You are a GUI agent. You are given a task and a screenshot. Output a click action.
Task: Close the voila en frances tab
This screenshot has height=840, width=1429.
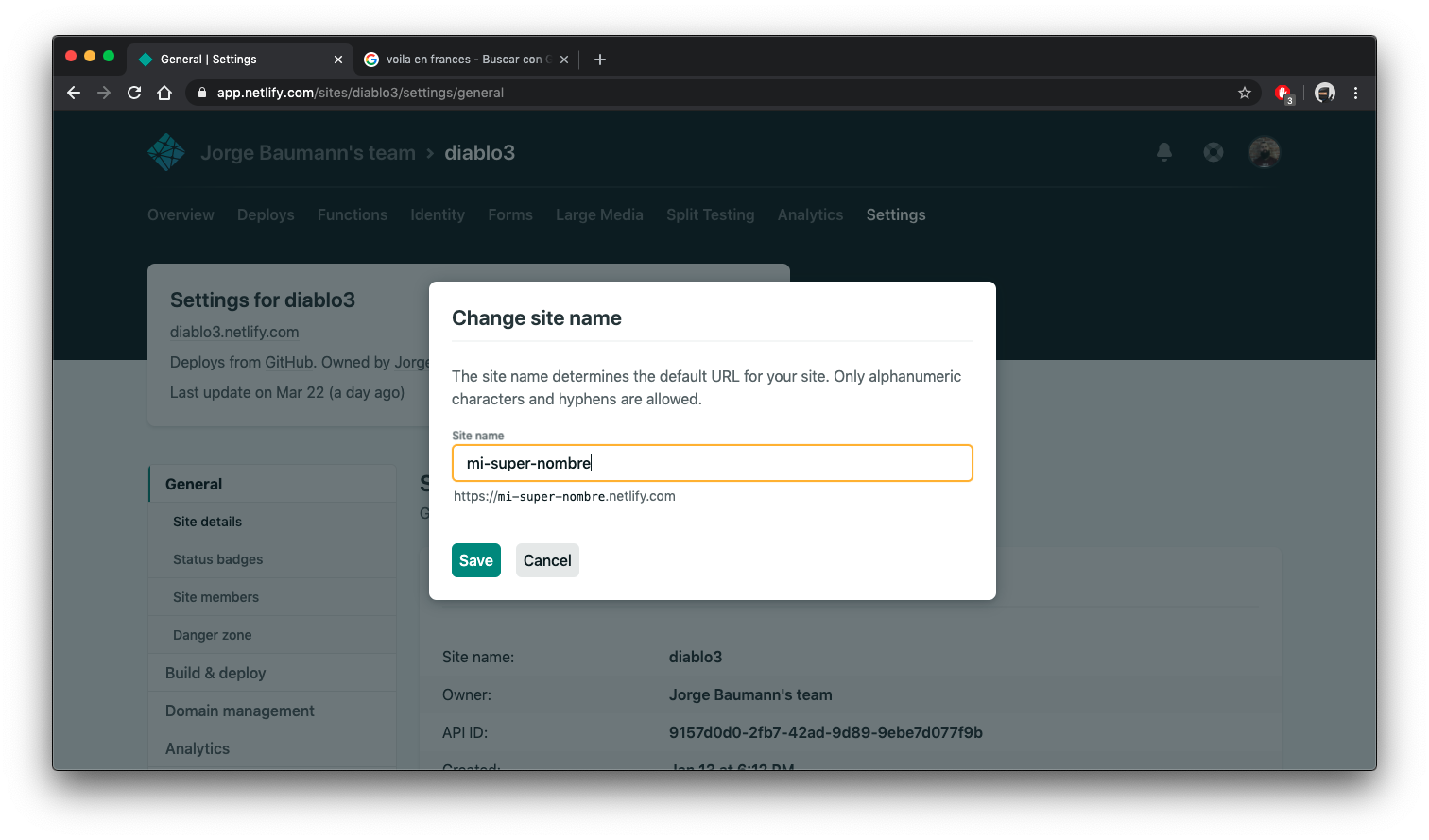564,60
